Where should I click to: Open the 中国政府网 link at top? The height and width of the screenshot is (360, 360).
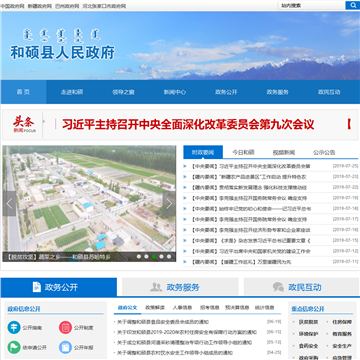pyautogui.click(x=12, y=6)
